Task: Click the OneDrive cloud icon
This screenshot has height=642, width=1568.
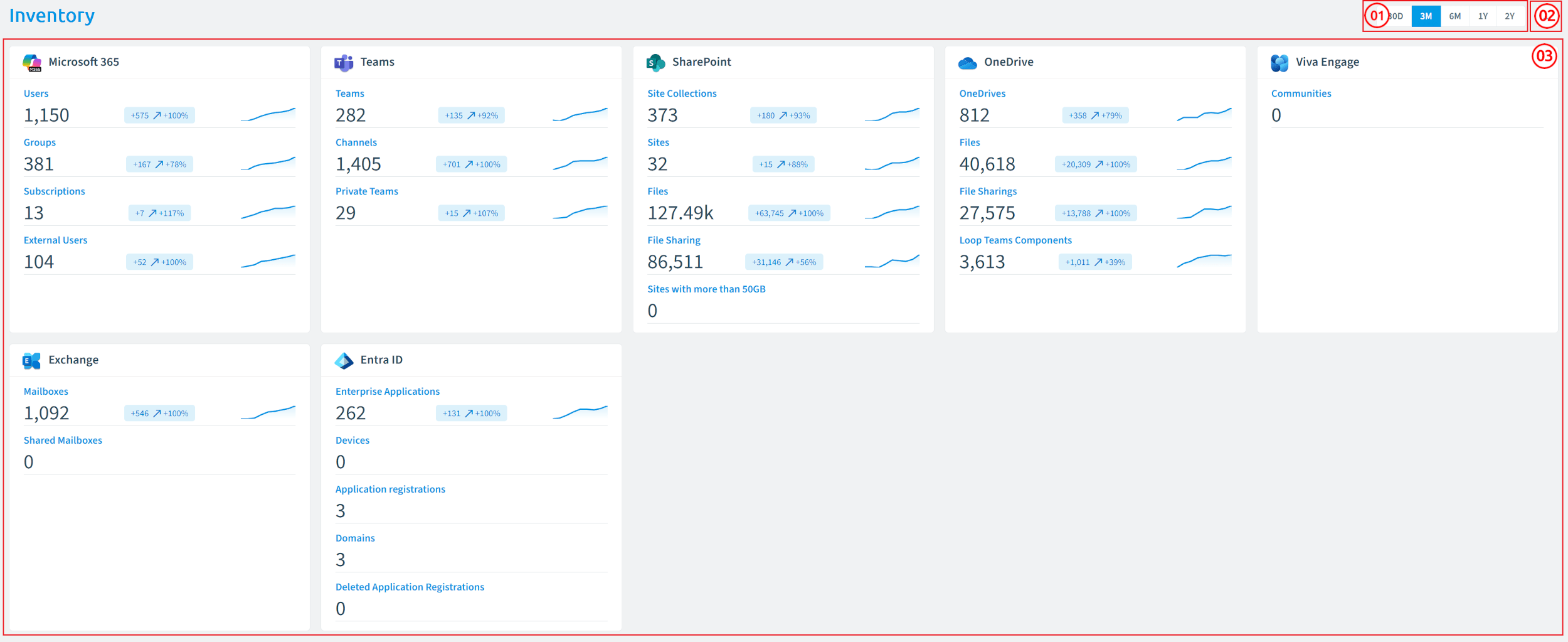Action: pyautogui.click(x=968, y=63)
